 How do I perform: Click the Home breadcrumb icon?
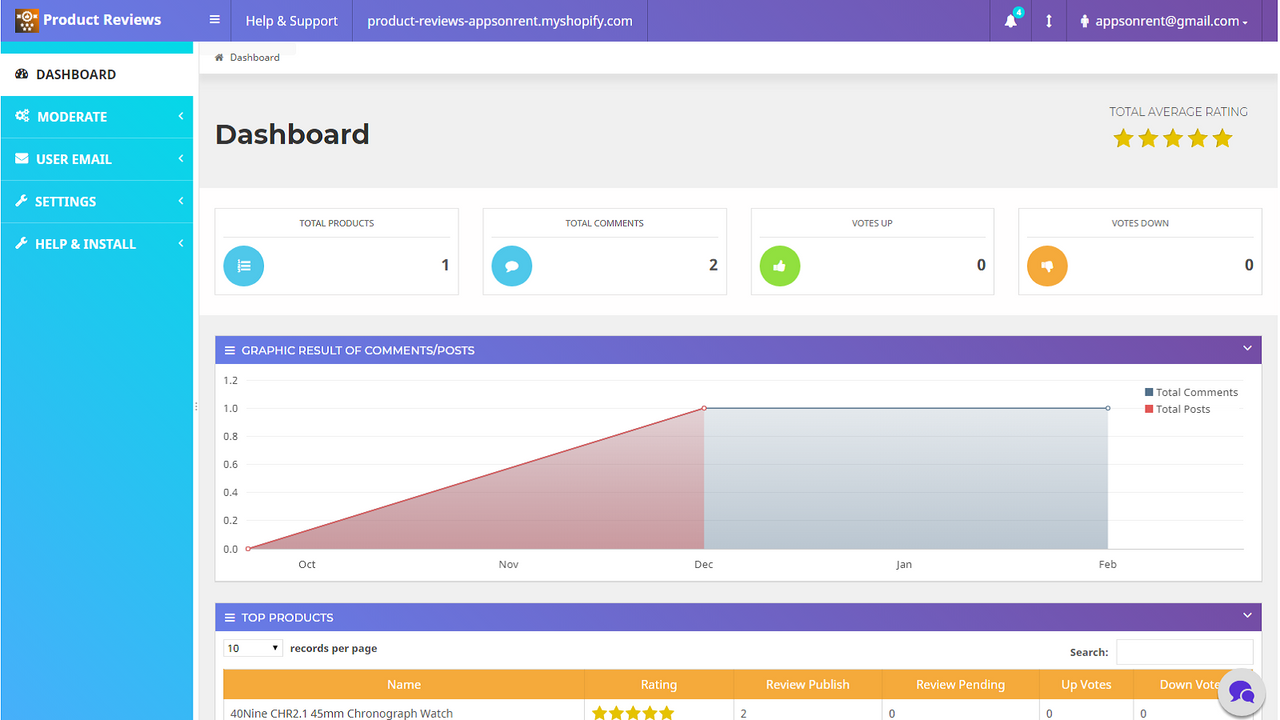pos(218,57)
